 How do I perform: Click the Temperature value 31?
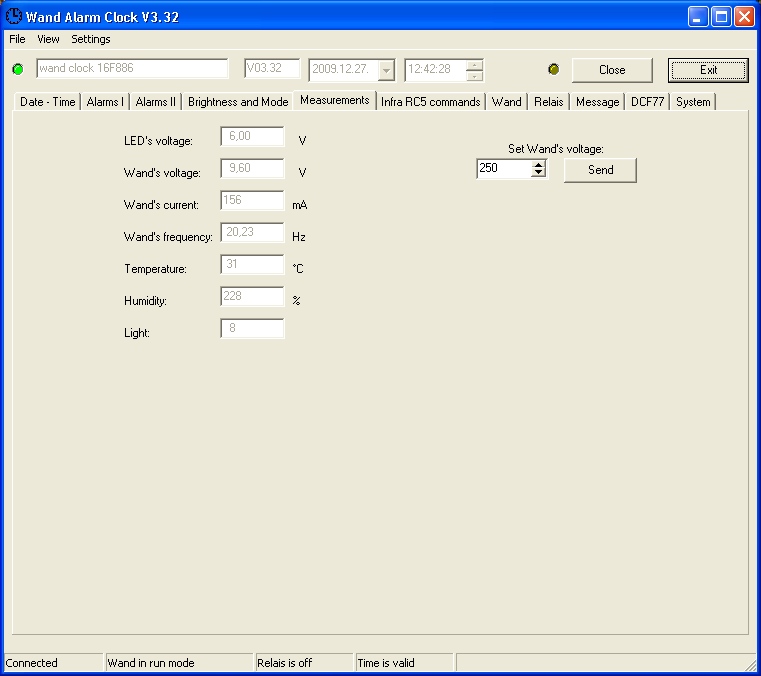[x=252, y=264]
